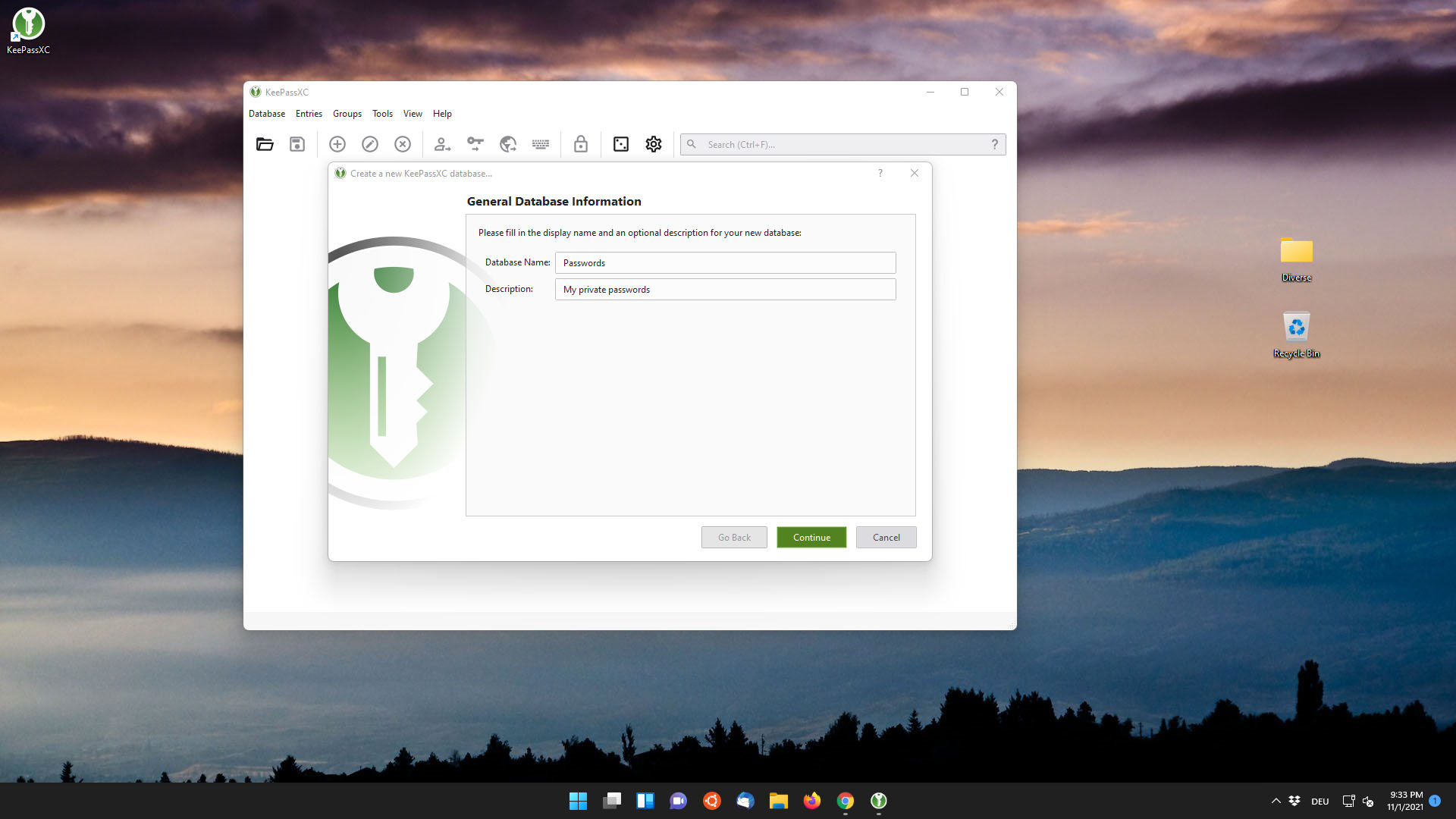Focus the Database Name field
The image size is (1456, 819).
tap(726, 263)
